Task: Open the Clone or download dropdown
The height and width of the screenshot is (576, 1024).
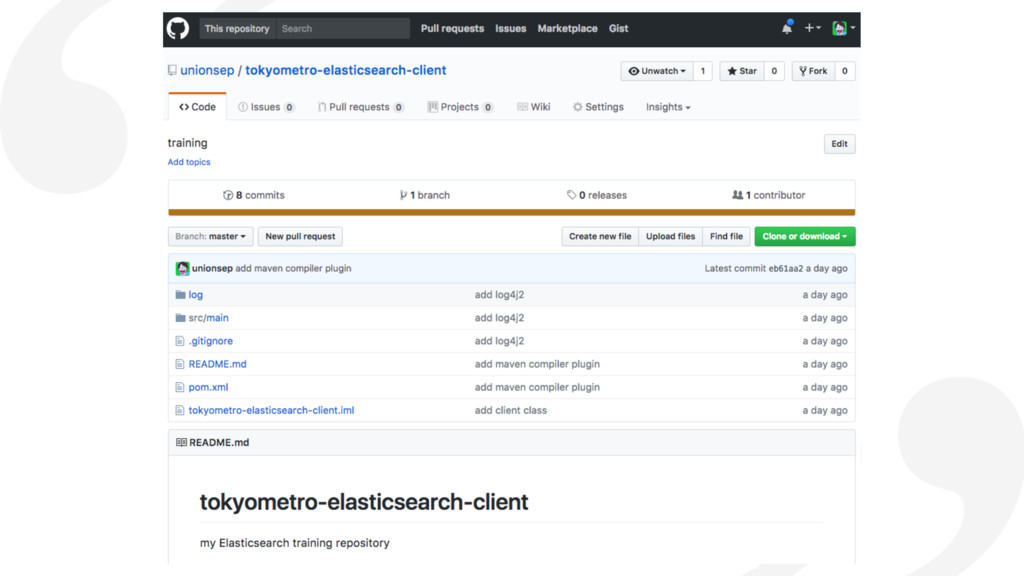Action: [x=804, y=237]
